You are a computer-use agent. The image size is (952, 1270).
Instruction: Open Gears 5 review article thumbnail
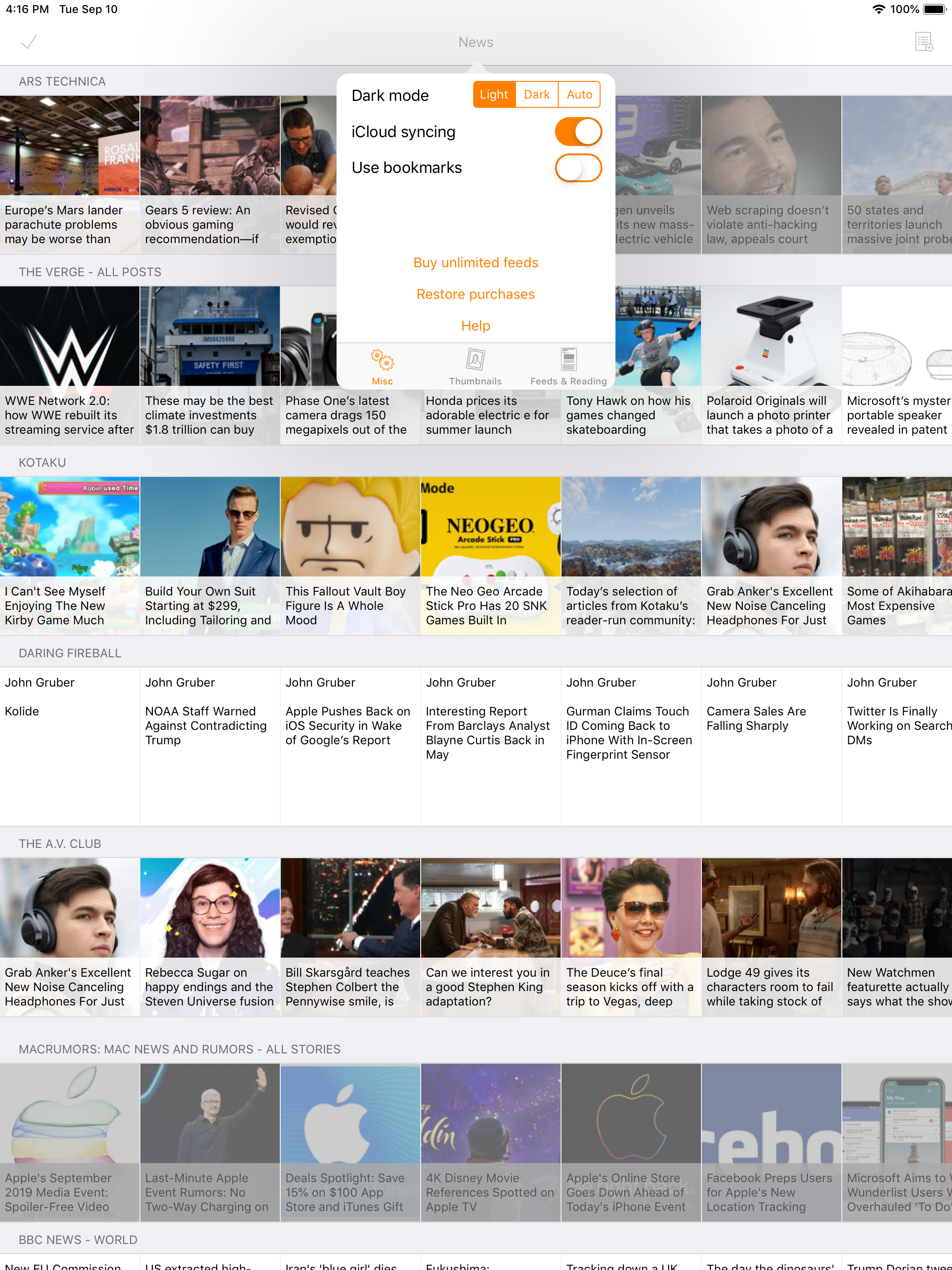tap(210, 145)
